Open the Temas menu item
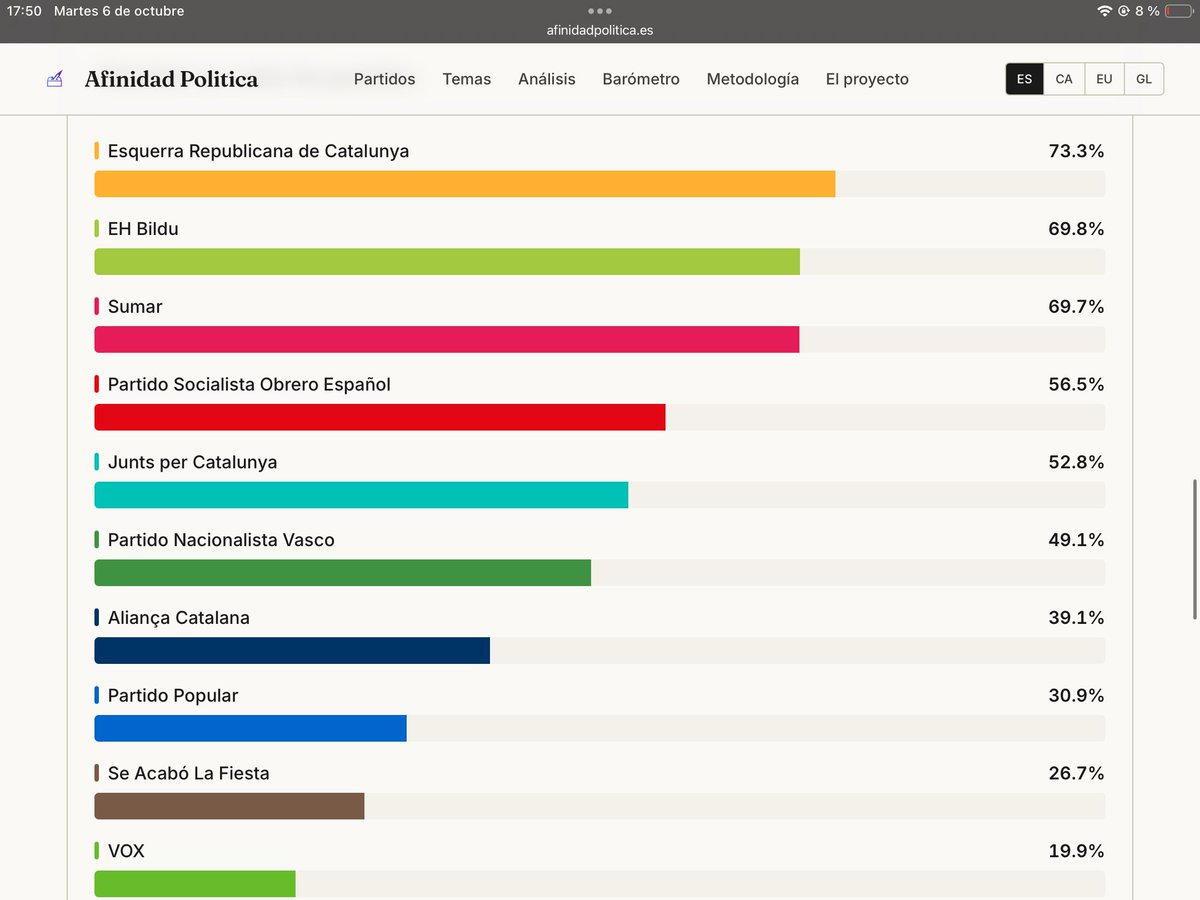This screenshot has height=900, width=1200. [467, 79]
